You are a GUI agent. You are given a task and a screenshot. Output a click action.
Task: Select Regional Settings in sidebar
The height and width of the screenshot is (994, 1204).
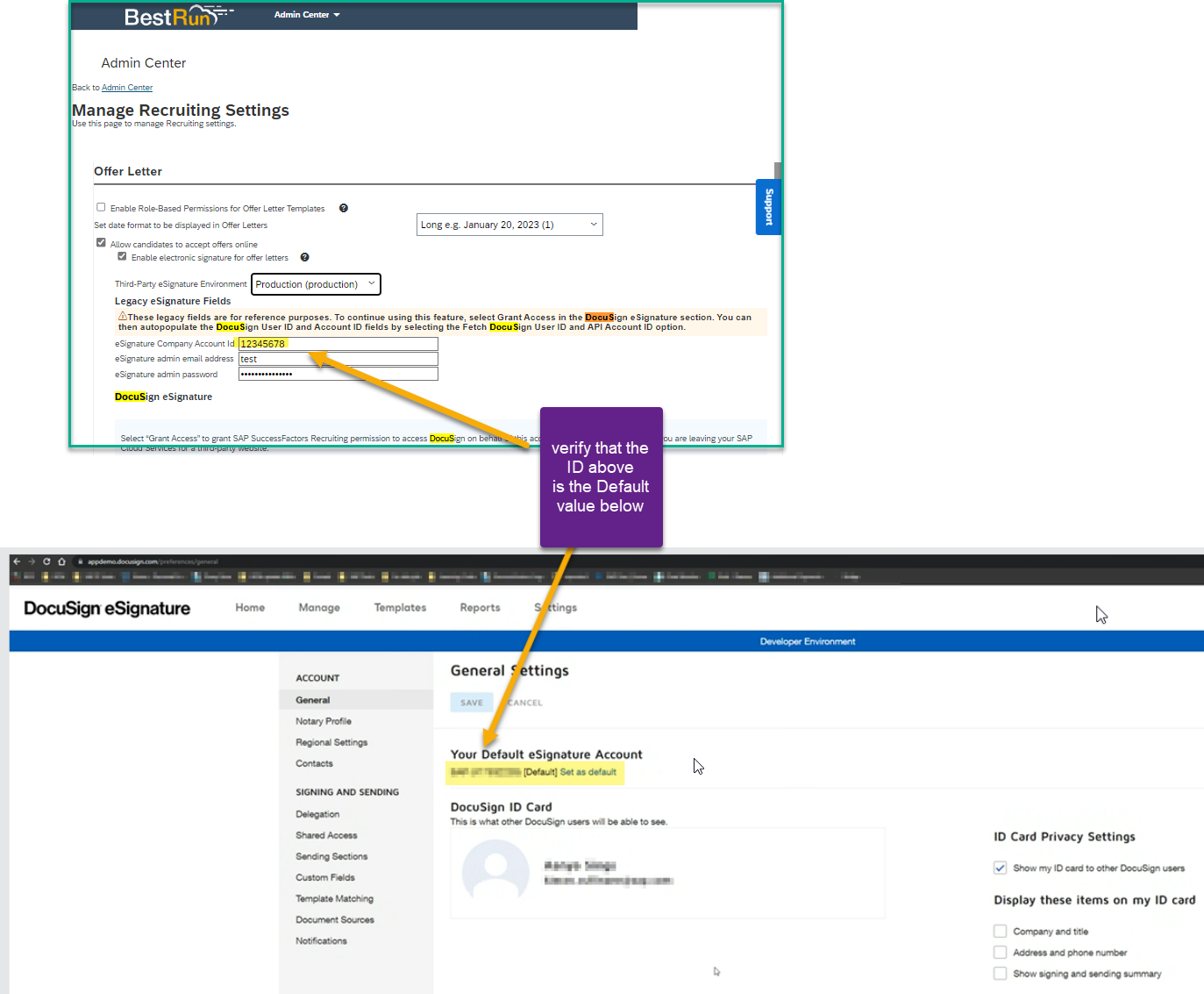331,742
